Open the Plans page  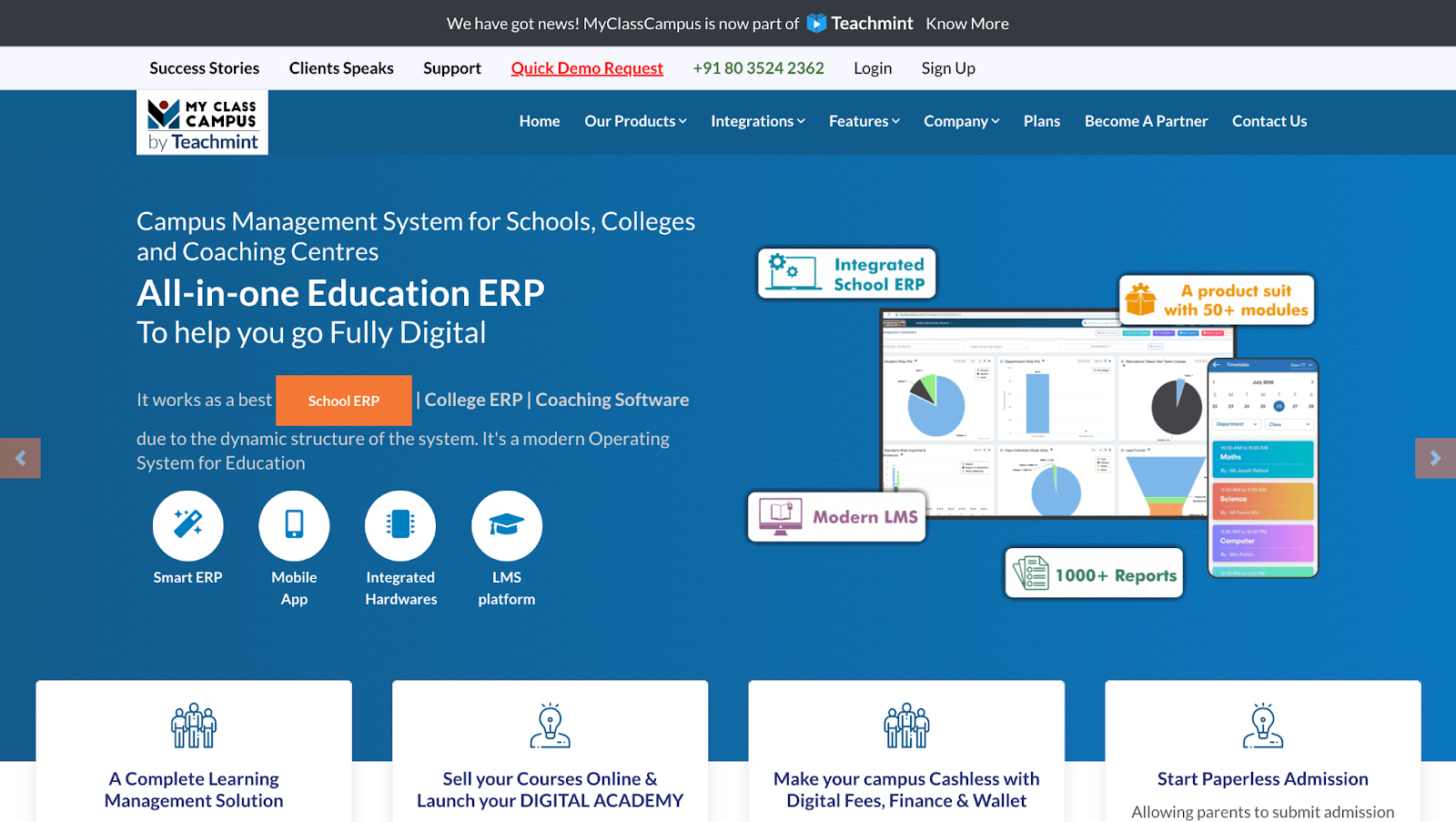(x=1042, y=121)
